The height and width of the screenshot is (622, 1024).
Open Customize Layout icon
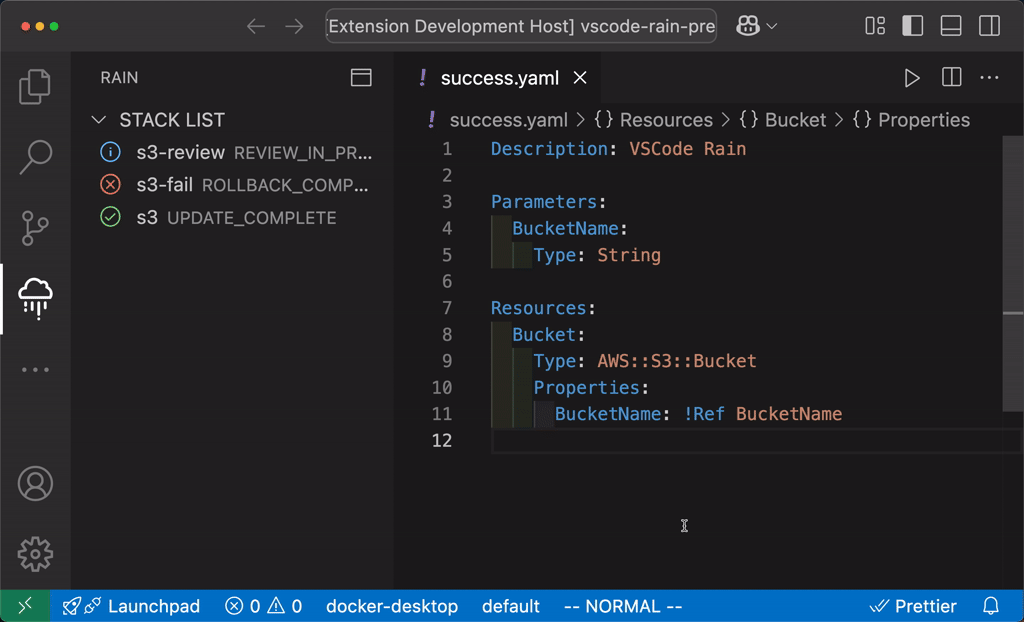(x=874, y=26)
